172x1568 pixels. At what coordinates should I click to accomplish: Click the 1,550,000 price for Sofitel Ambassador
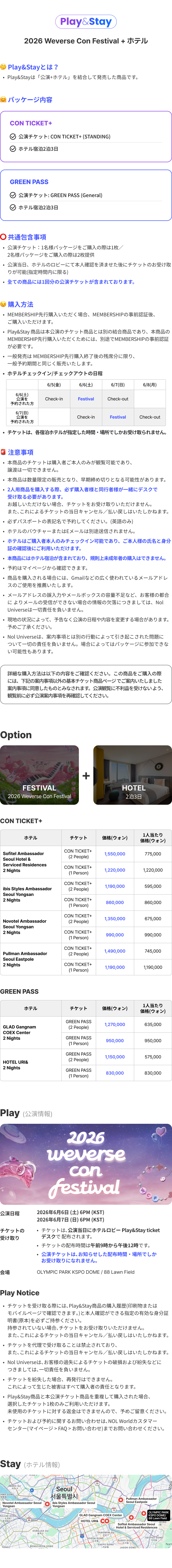115,854
